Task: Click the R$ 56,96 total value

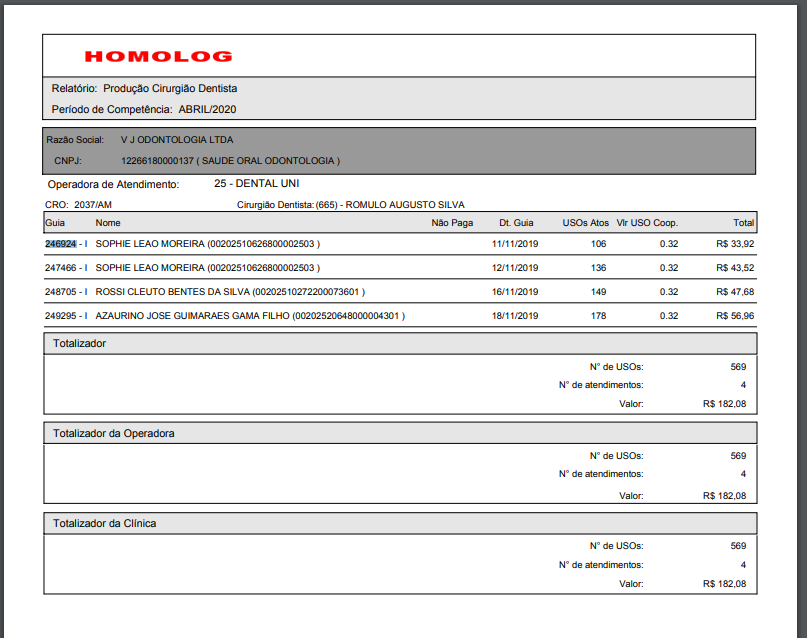Action: tap(735, 316)
